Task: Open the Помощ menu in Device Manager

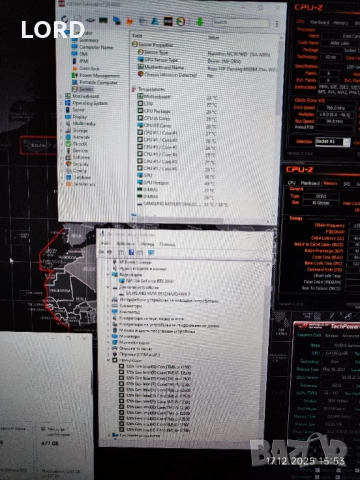Action: [x=167, y=244]
